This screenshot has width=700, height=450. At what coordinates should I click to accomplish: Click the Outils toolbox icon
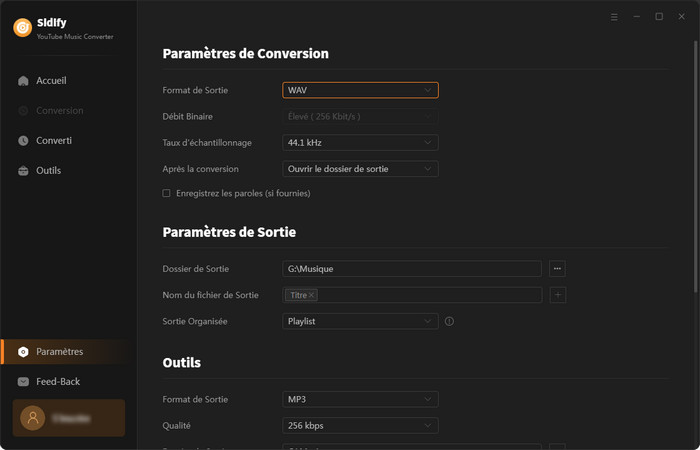(x=23, y=171)
